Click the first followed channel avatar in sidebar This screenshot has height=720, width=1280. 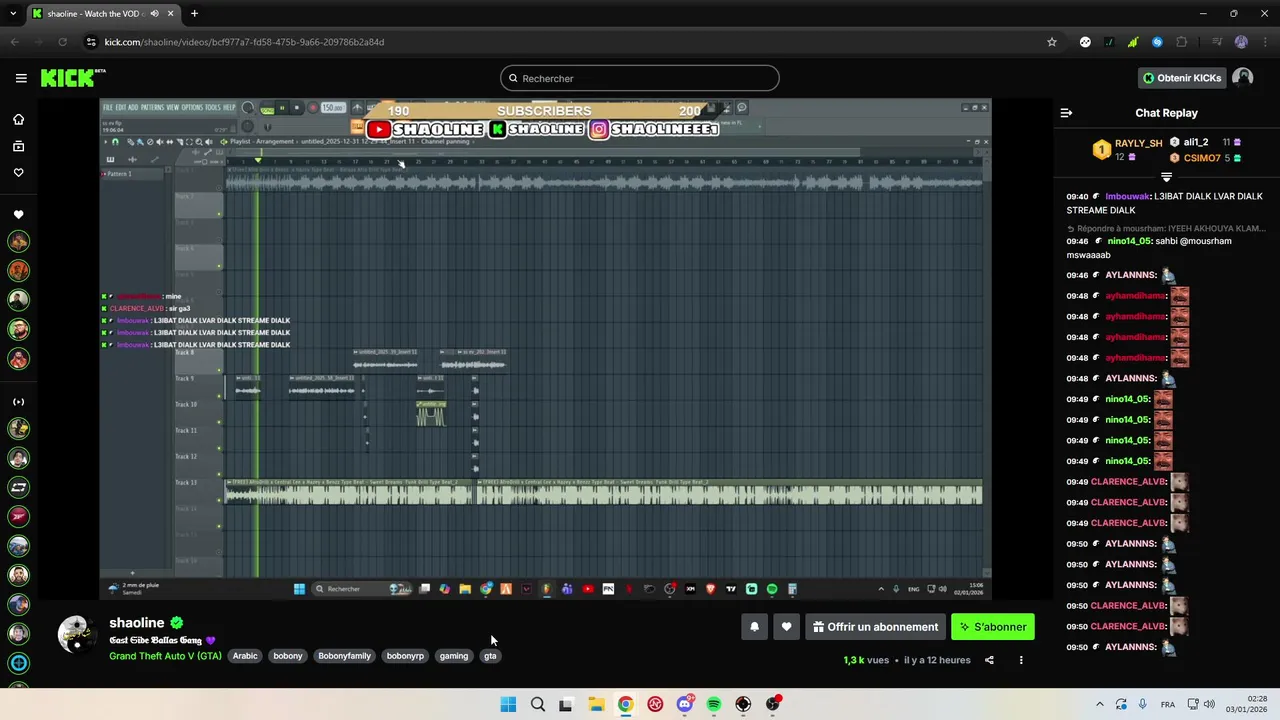(18, 241)
